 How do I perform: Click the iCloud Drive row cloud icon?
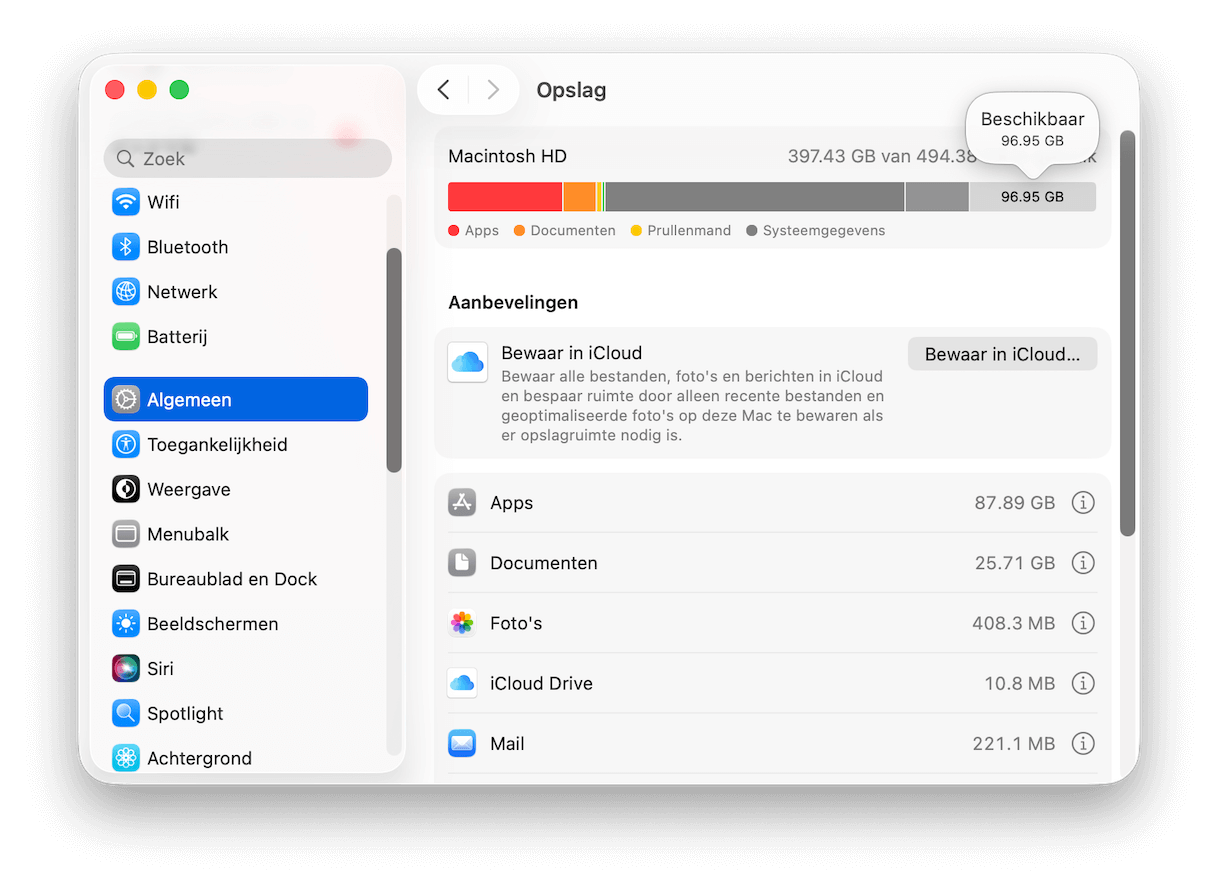point(462,683)
